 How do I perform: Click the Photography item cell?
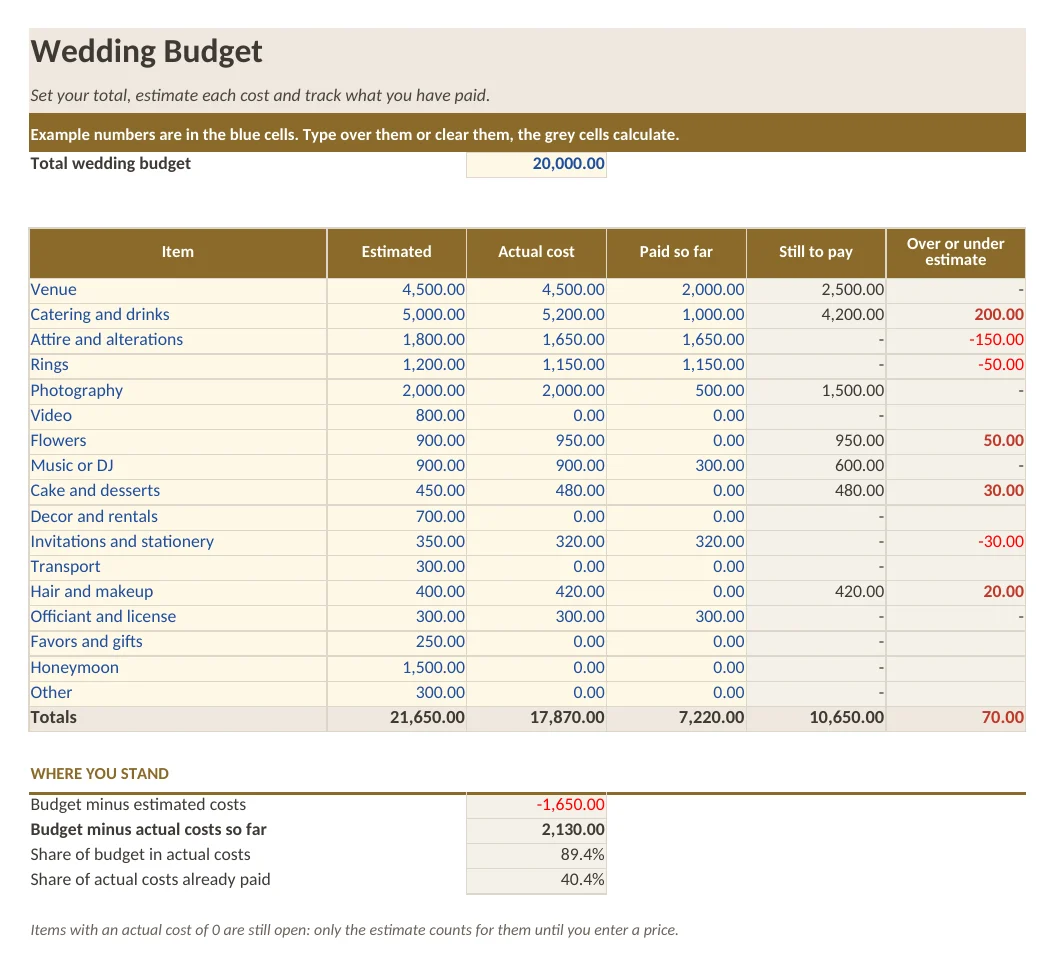point(177,391)
